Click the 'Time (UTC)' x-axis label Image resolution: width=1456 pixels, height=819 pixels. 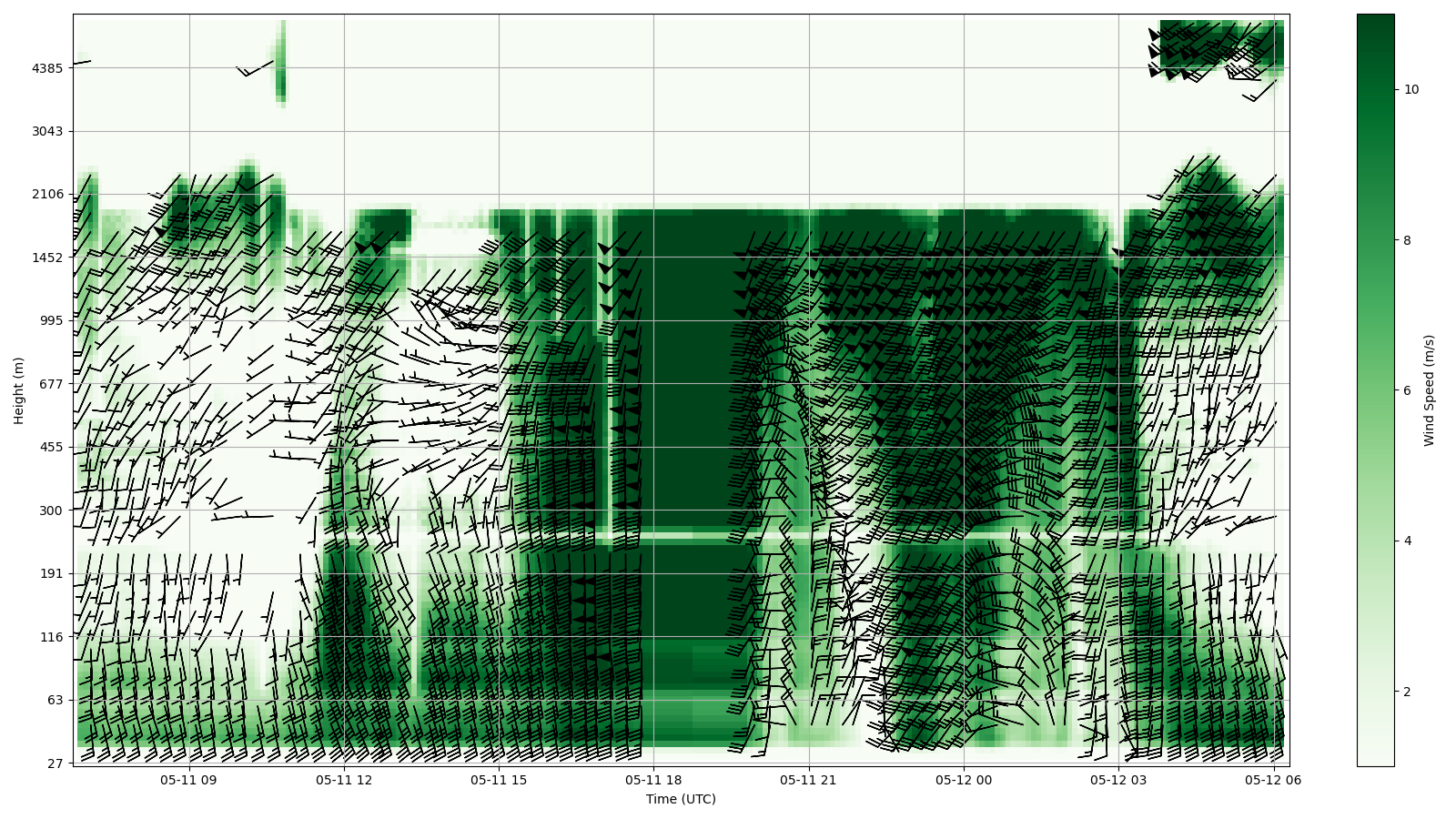681,800
